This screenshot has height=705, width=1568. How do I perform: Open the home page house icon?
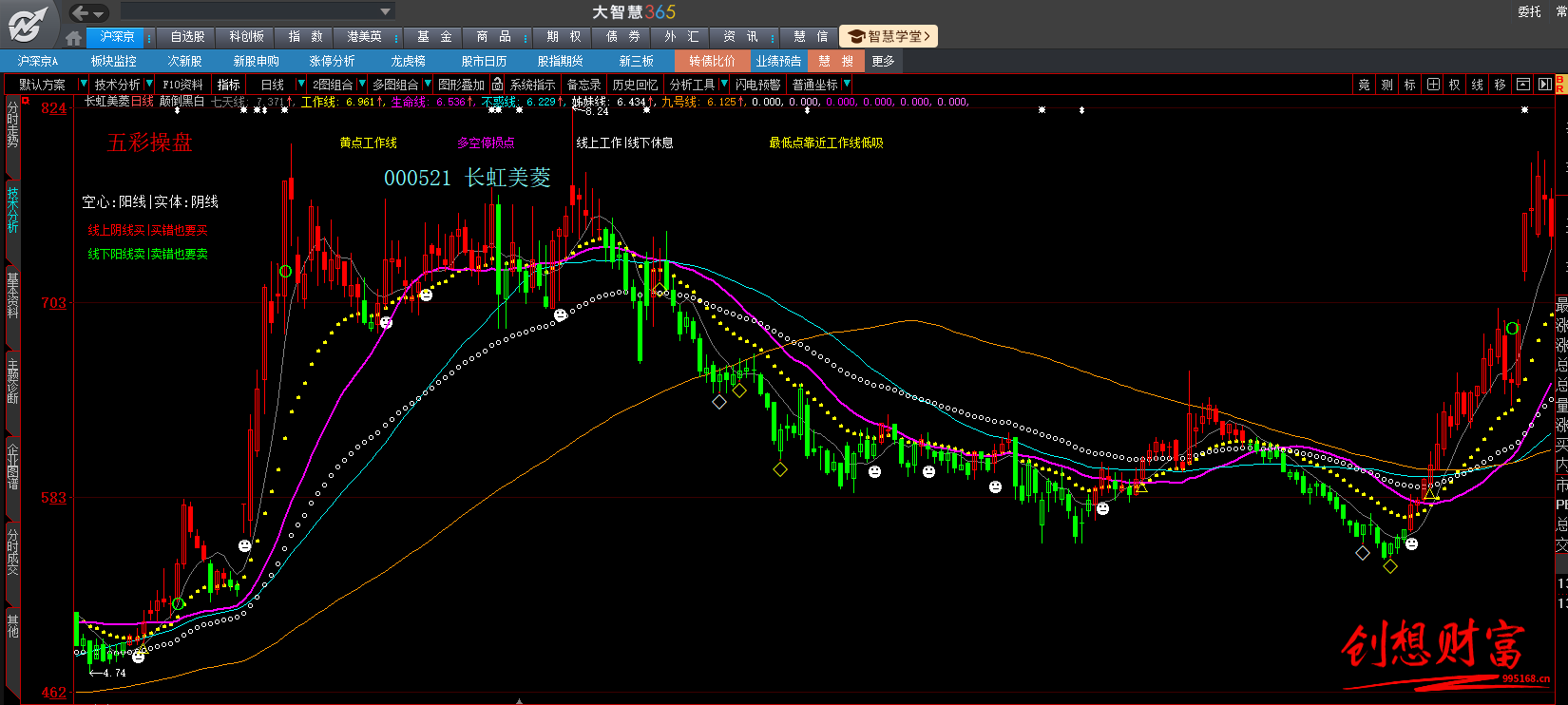coord(74,38)
